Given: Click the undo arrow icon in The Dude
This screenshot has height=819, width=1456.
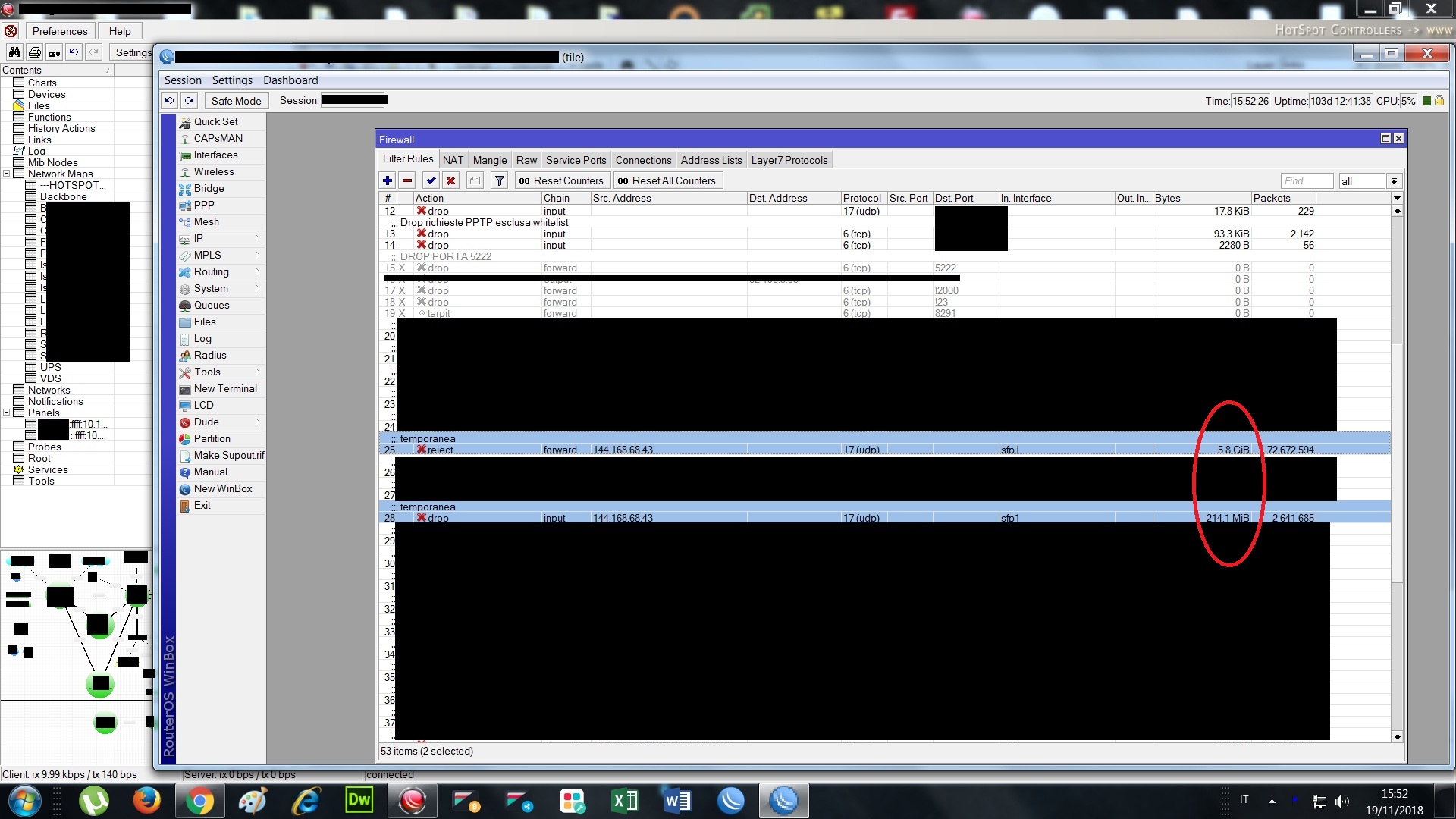Looking at the screenshot, I should click(x=74, y=52).
